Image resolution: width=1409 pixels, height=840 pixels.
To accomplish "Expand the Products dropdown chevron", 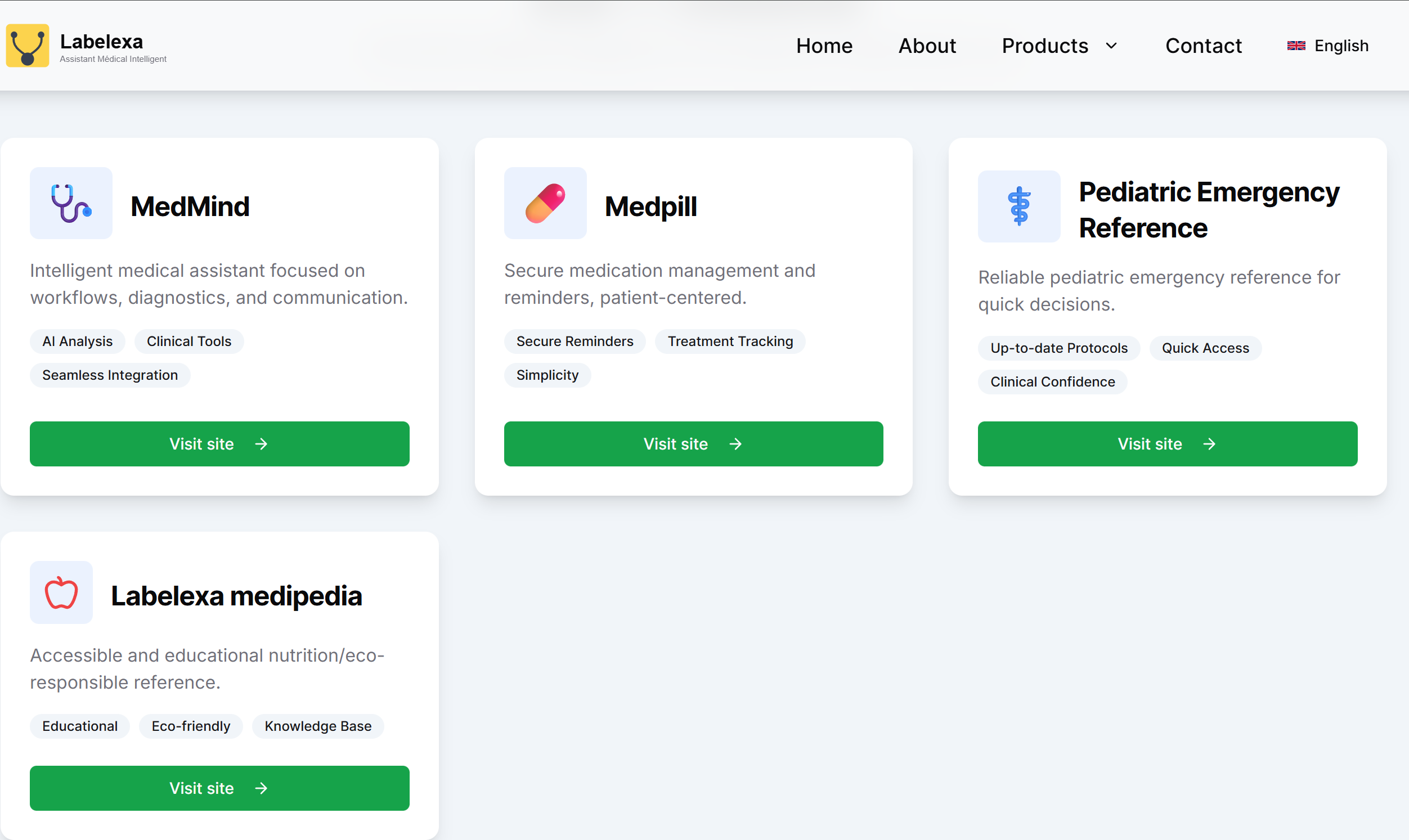I will click(1111, 46).
